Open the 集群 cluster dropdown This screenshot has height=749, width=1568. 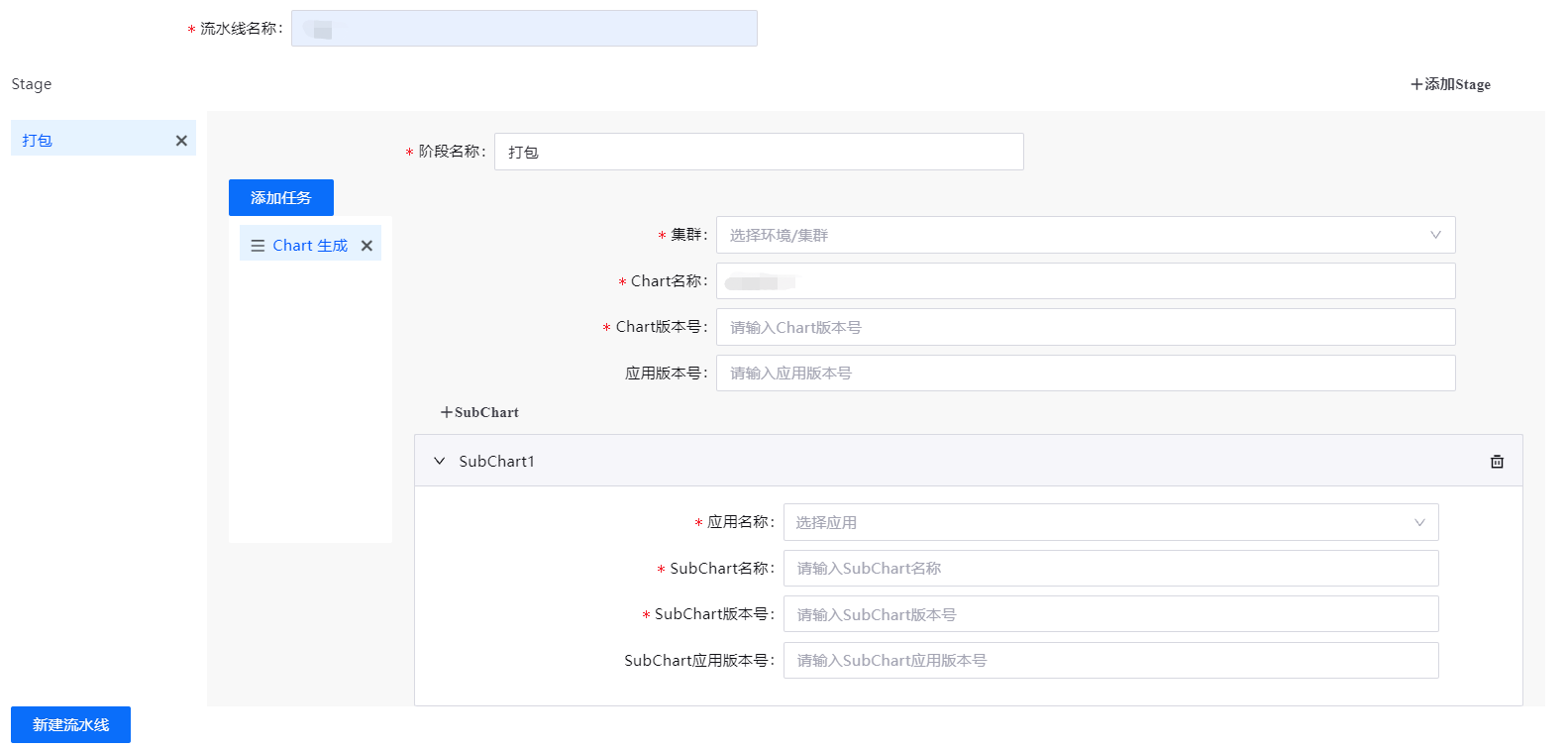pos(1085,235)
